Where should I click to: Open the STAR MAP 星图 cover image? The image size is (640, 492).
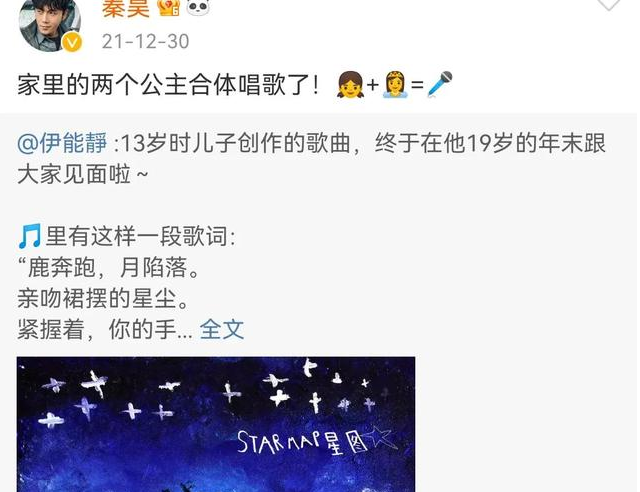216,424
